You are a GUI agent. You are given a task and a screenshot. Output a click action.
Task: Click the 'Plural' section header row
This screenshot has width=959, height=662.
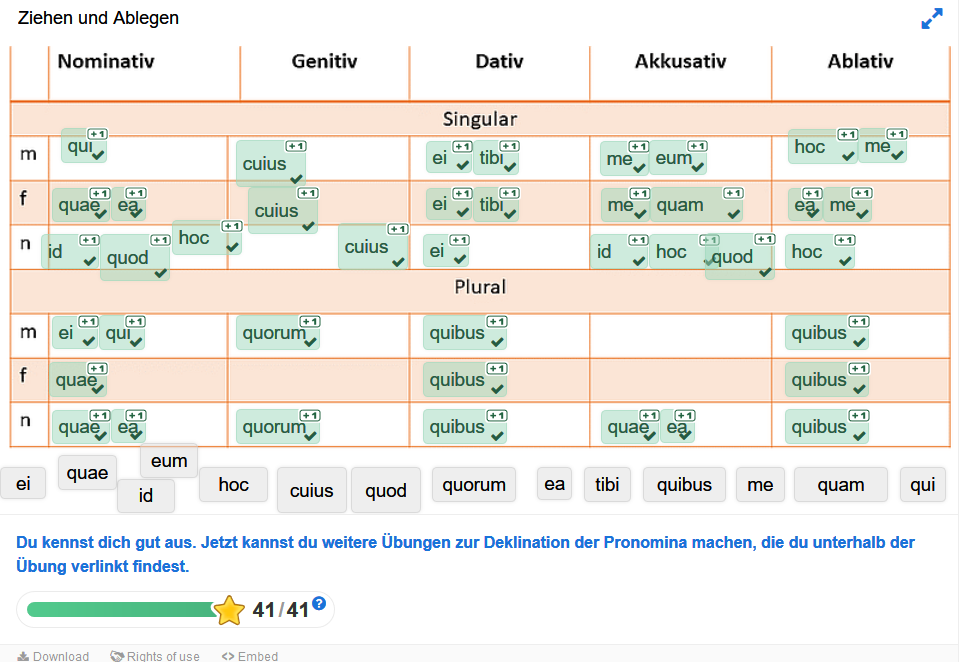(x=480, y=288)
